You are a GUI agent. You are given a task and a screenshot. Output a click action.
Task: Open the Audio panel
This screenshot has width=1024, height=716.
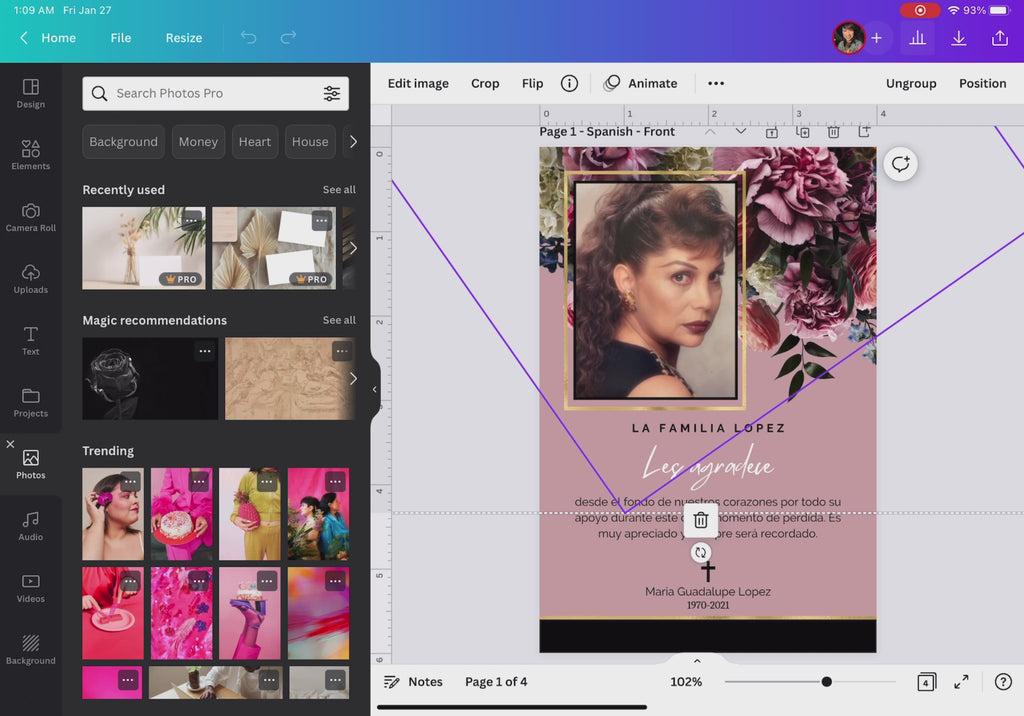coord(31,527)
